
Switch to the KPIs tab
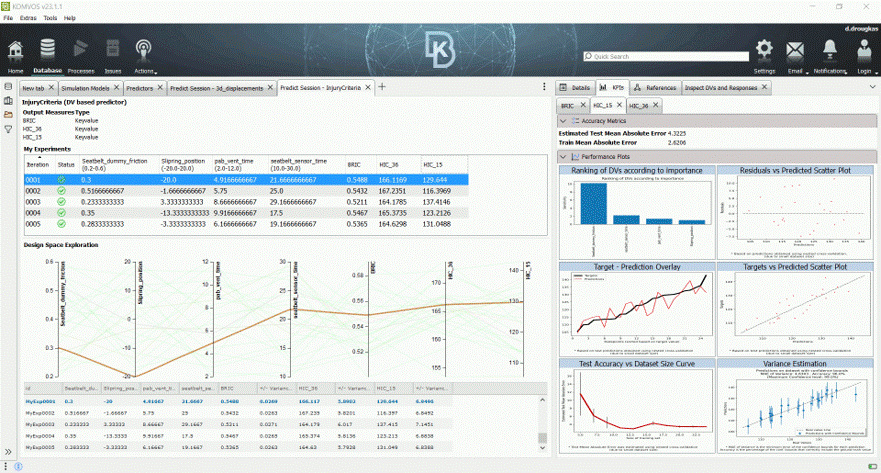tap(612, 88)
